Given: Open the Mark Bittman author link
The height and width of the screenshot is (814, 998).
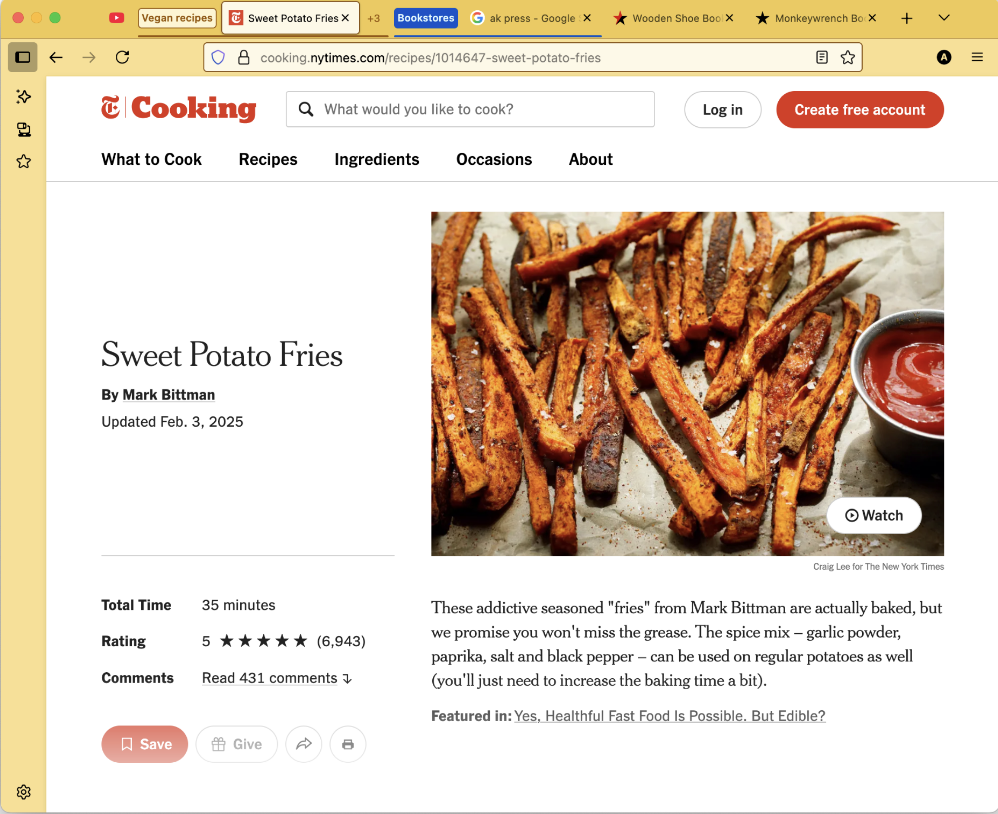Looking at the screenshot, I should click(168, 395).
